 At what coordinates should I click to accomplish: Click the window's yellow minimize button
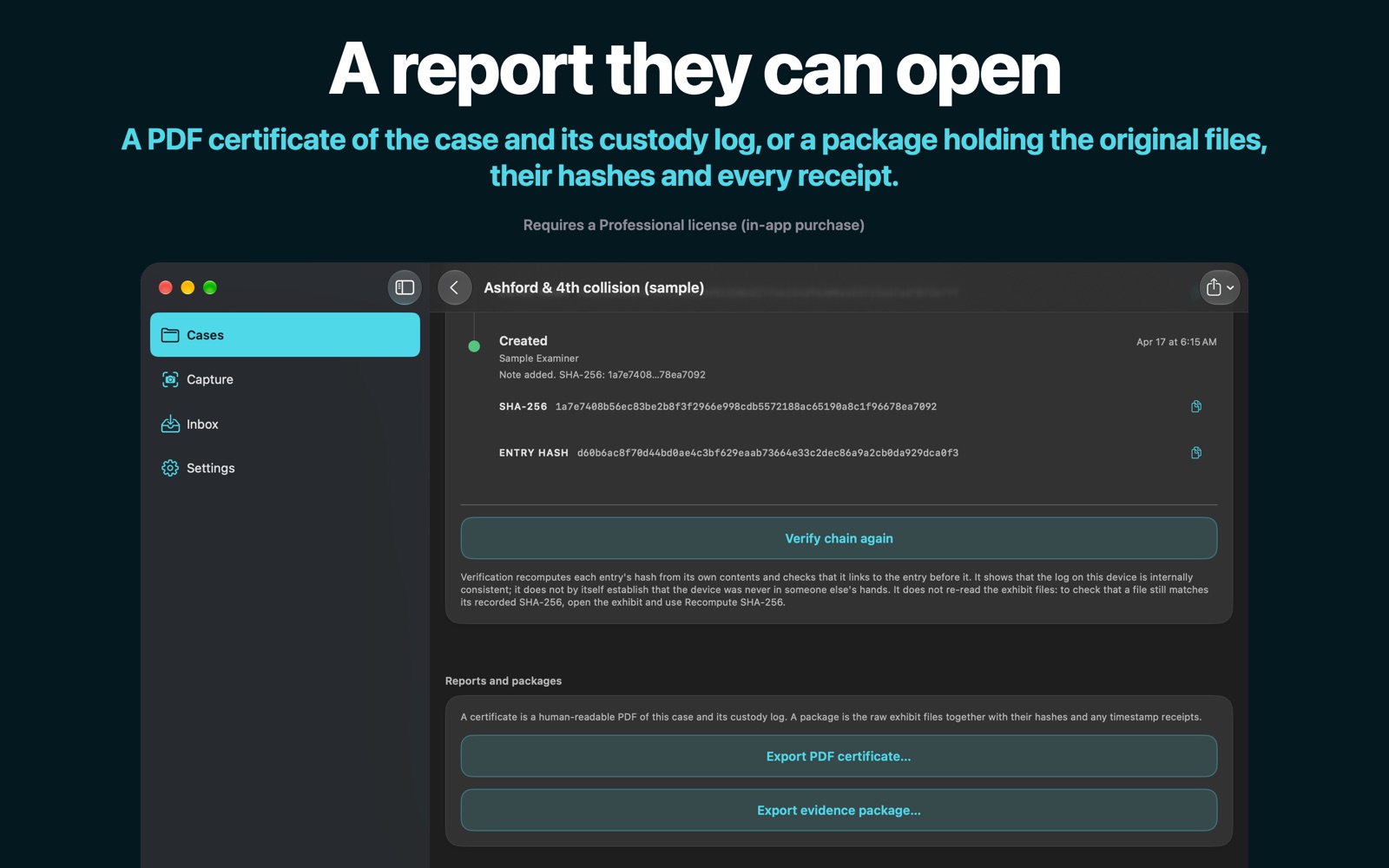click(188, 287)
